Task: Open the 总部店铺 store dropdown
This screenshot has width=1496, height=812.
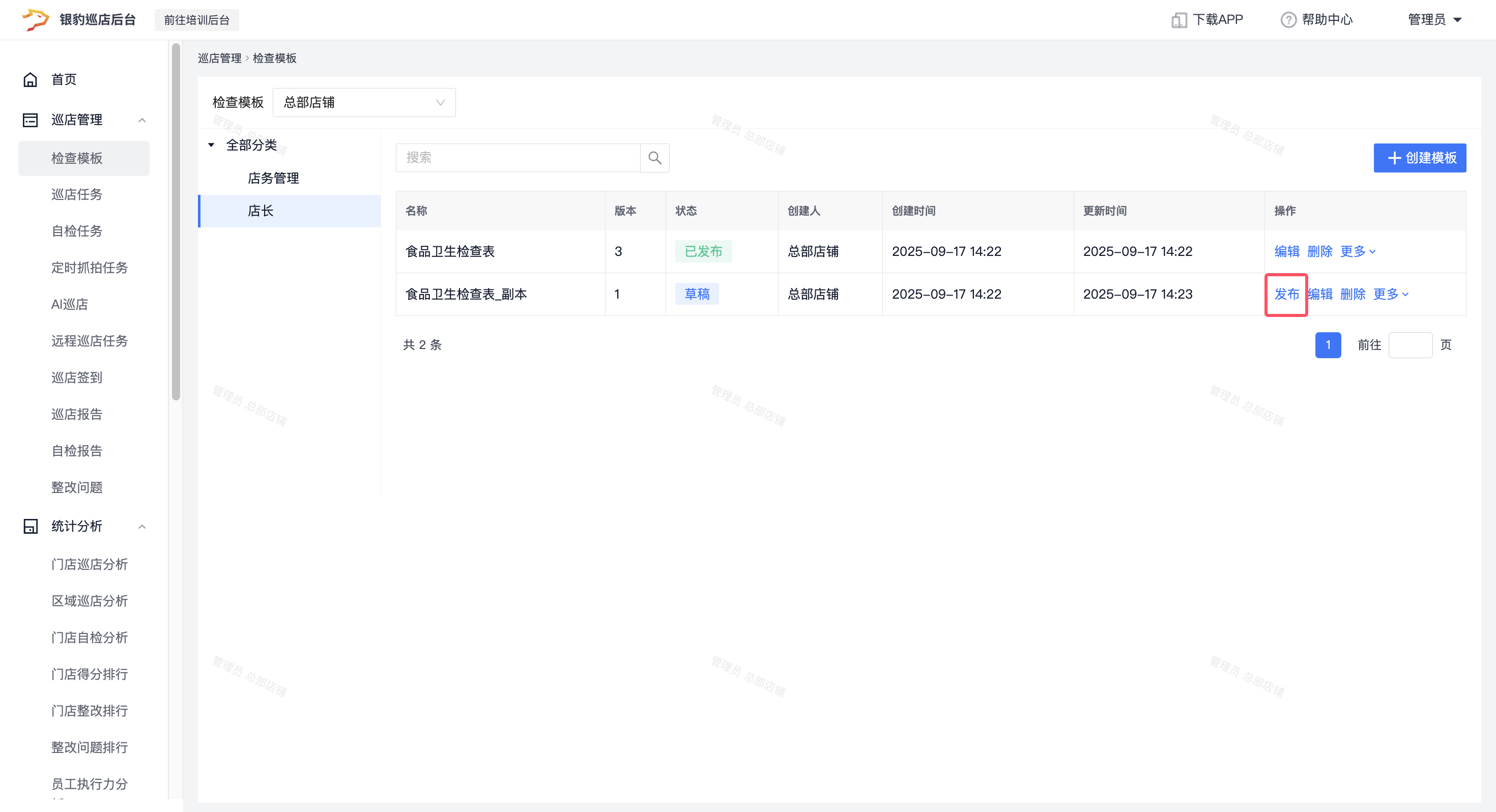Action: pos(363,103)
